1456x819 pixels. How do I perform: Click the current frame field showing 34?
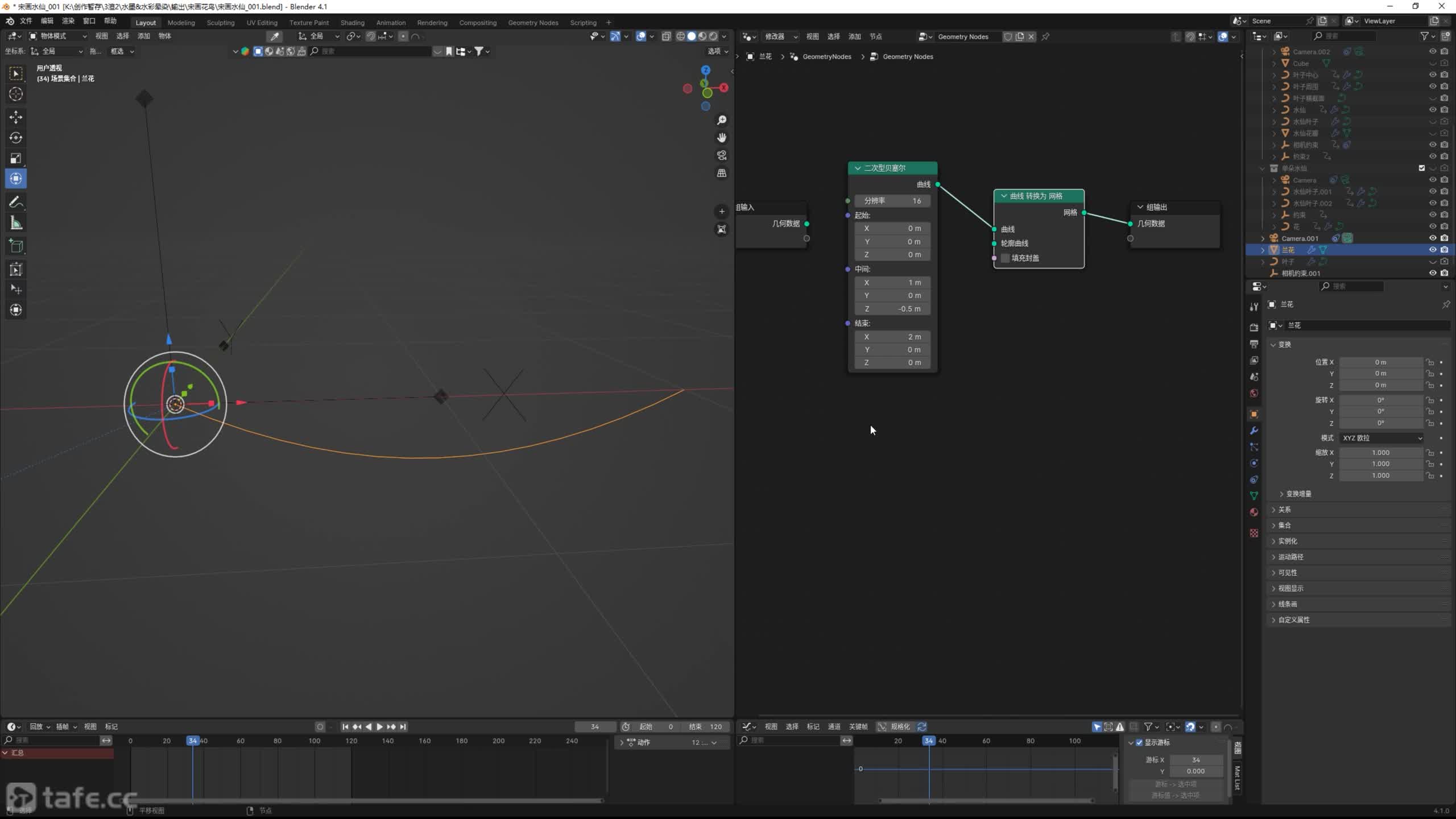(594, 727)
